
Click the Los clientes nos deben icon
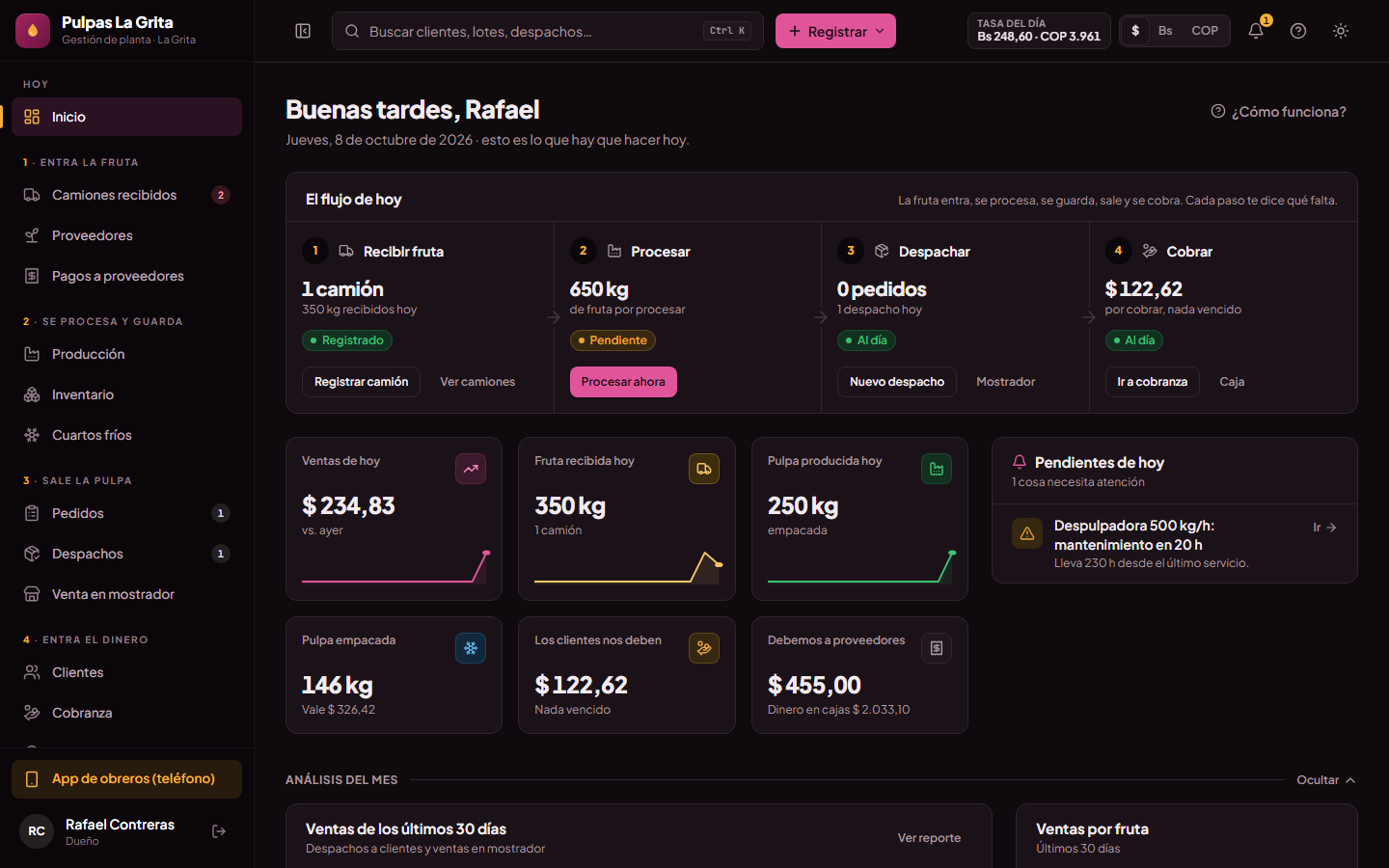point(704,648)
